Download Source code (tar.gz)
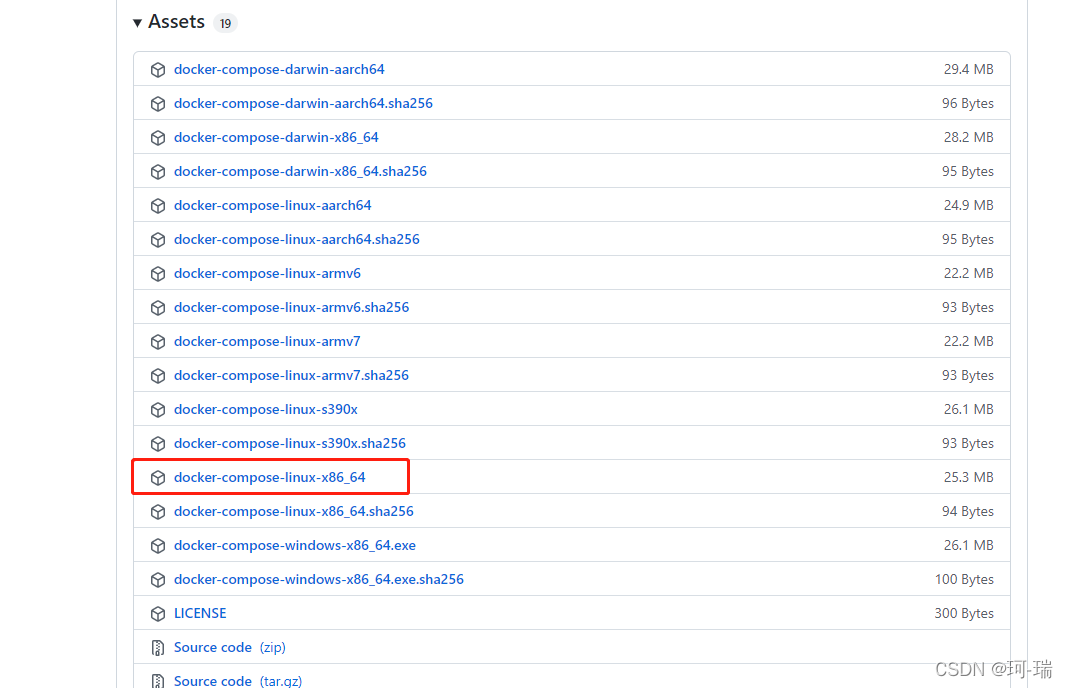1068x688 pixels. click(238, 681)
